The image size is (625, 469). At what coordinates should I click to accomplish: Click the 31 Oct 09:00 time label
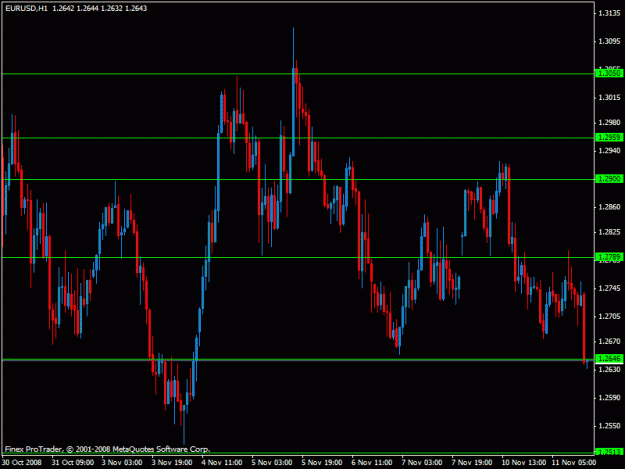point(73,463)
